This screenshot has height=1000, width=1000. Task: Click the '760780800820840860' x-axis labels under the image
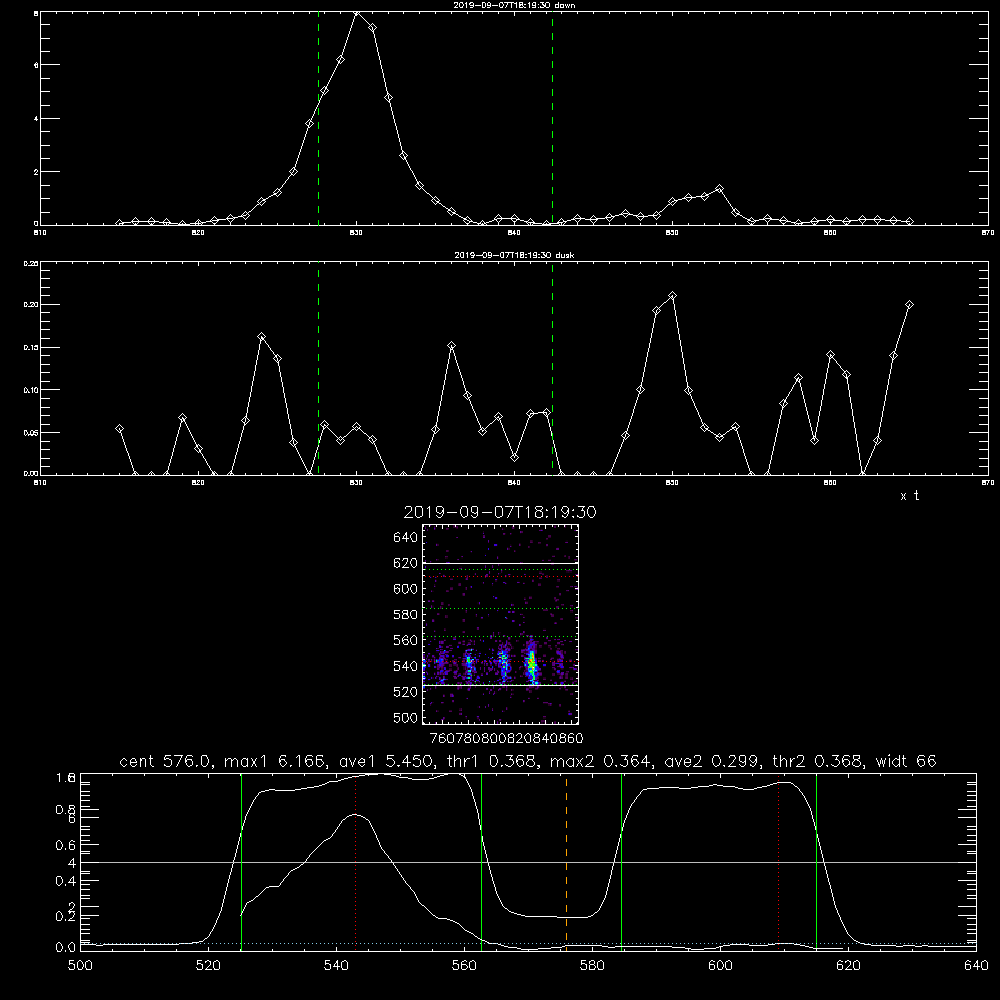pos(506,739)
